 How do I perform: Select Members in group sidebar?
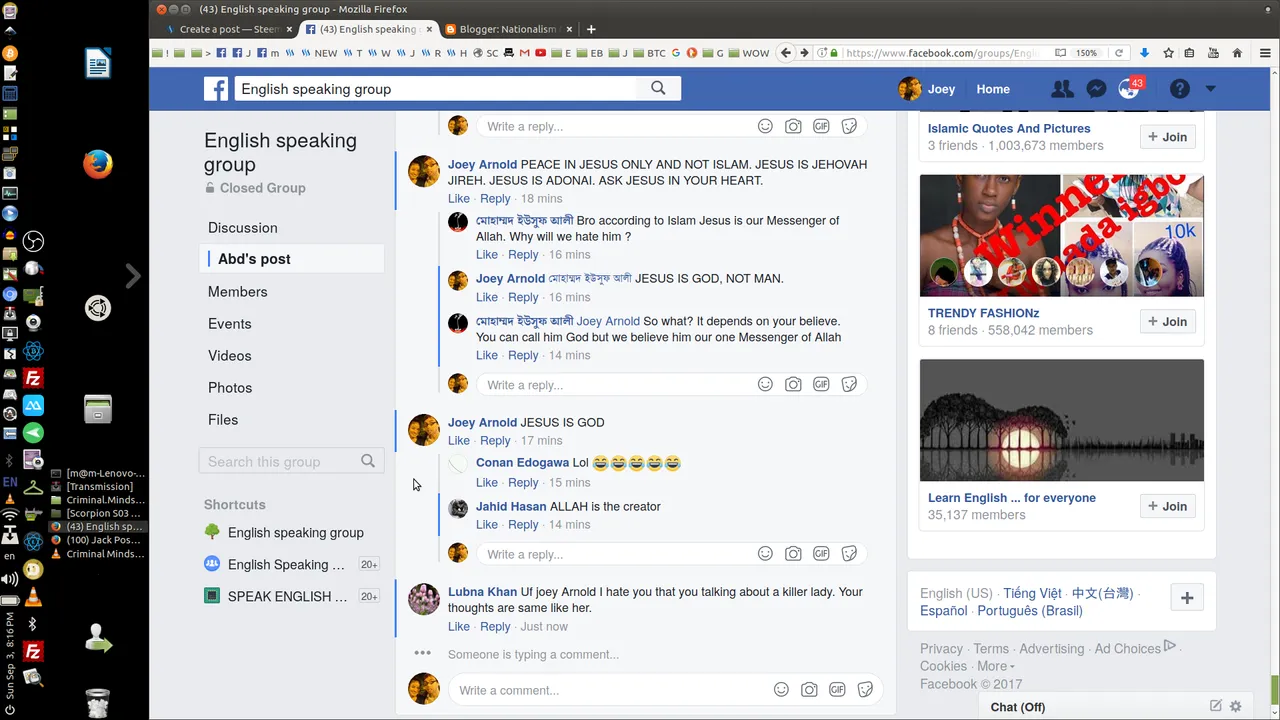click(238, 292)
